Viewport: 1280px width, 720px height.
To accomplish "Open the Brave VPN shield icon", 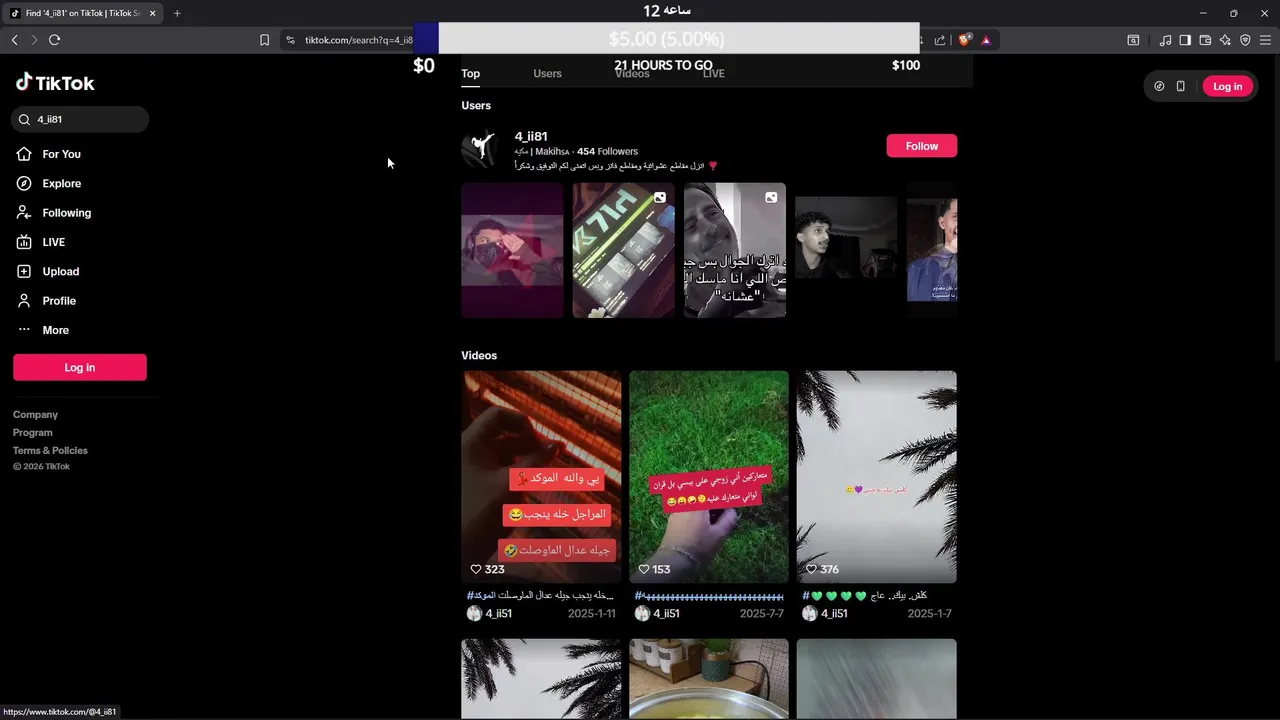I will tap(1245, 40).
